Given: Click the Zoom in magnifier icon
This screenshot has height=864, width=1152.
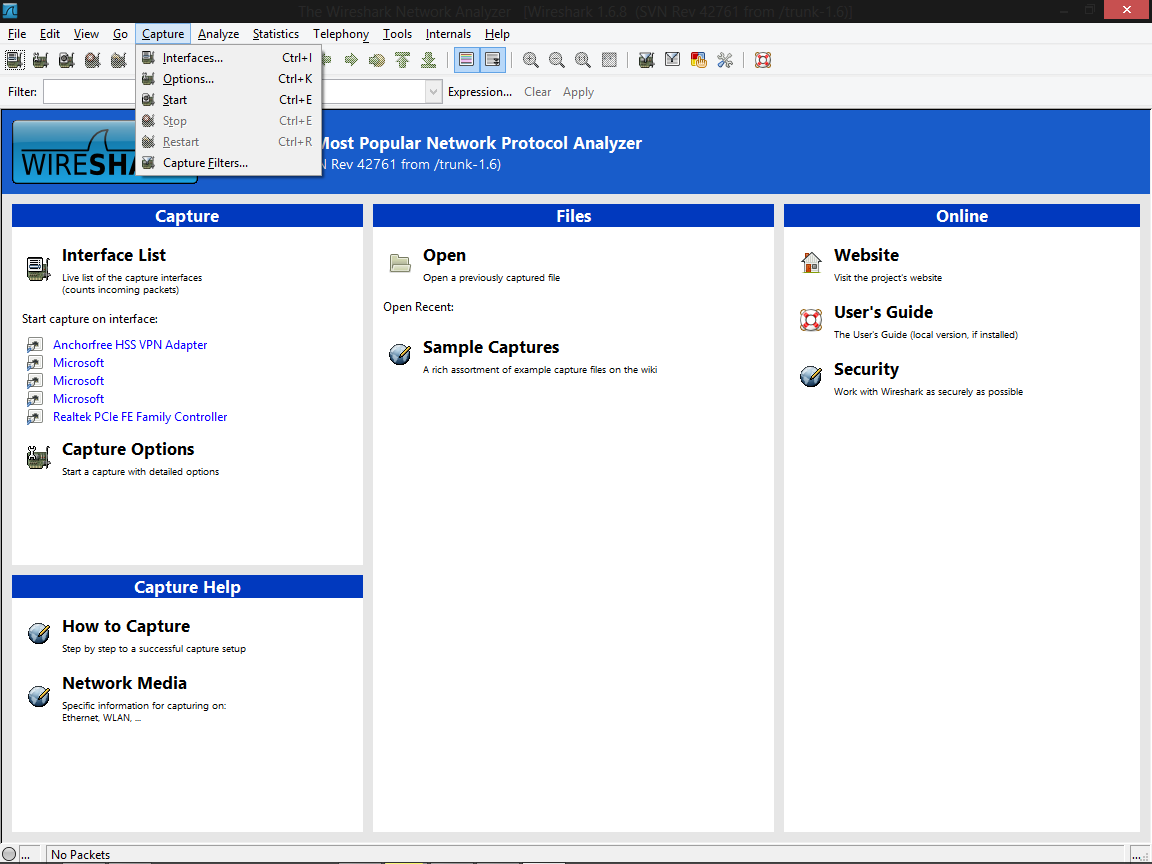Looking at the screenshot, I should pos(530,60).
